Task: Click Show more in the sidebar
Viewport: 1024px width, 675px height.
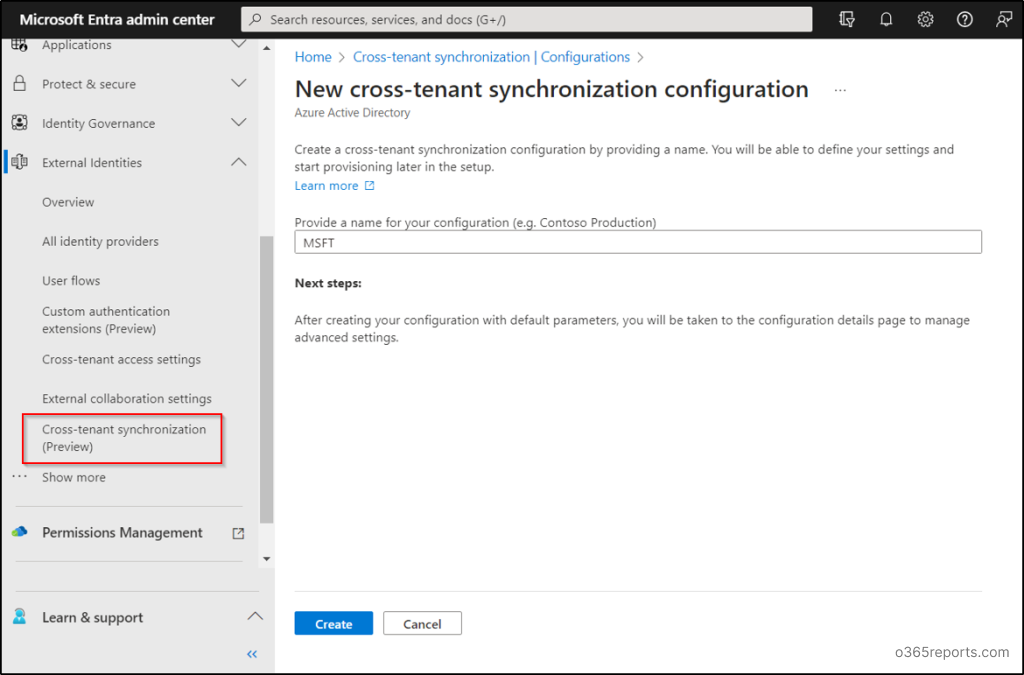Action: 73,477
